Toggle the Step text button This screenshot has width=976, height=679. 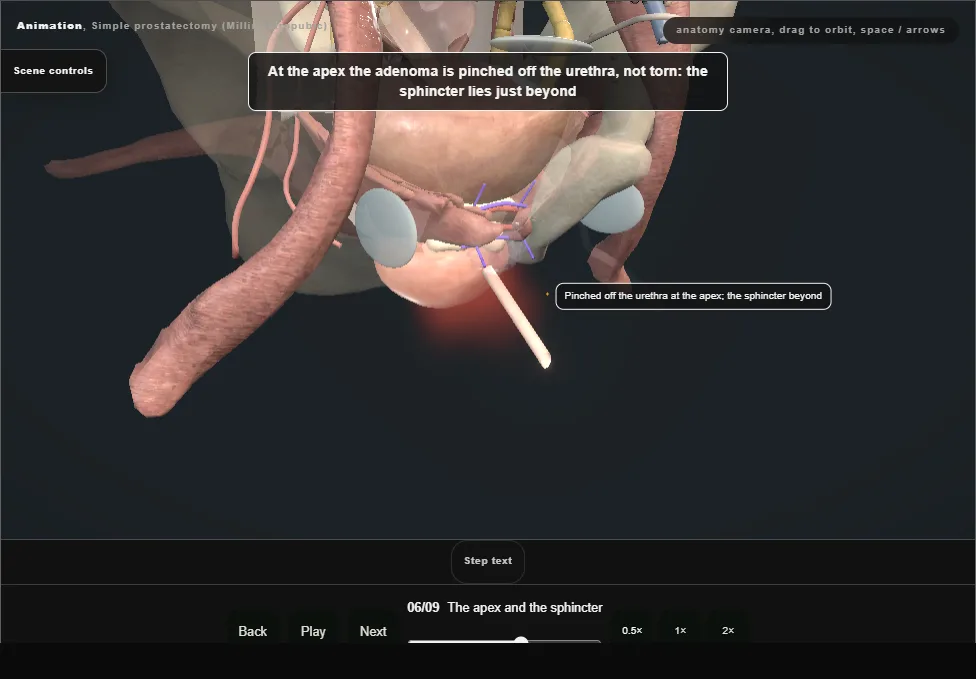coord(488,561)
